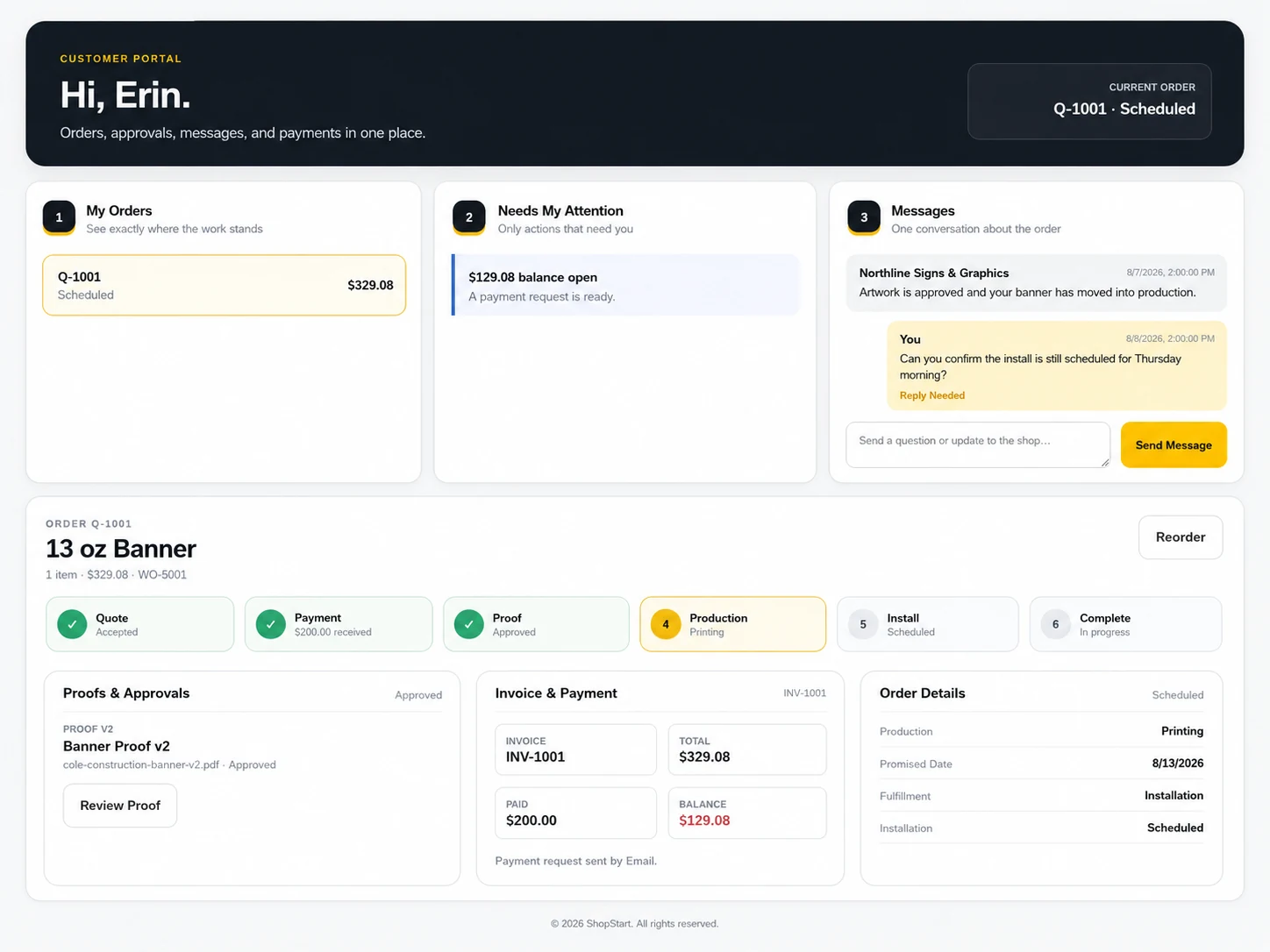Click the Current Order card in the header
Image resolution: width=1270 pixels, height=952 pixels.
coord(1089,101)
